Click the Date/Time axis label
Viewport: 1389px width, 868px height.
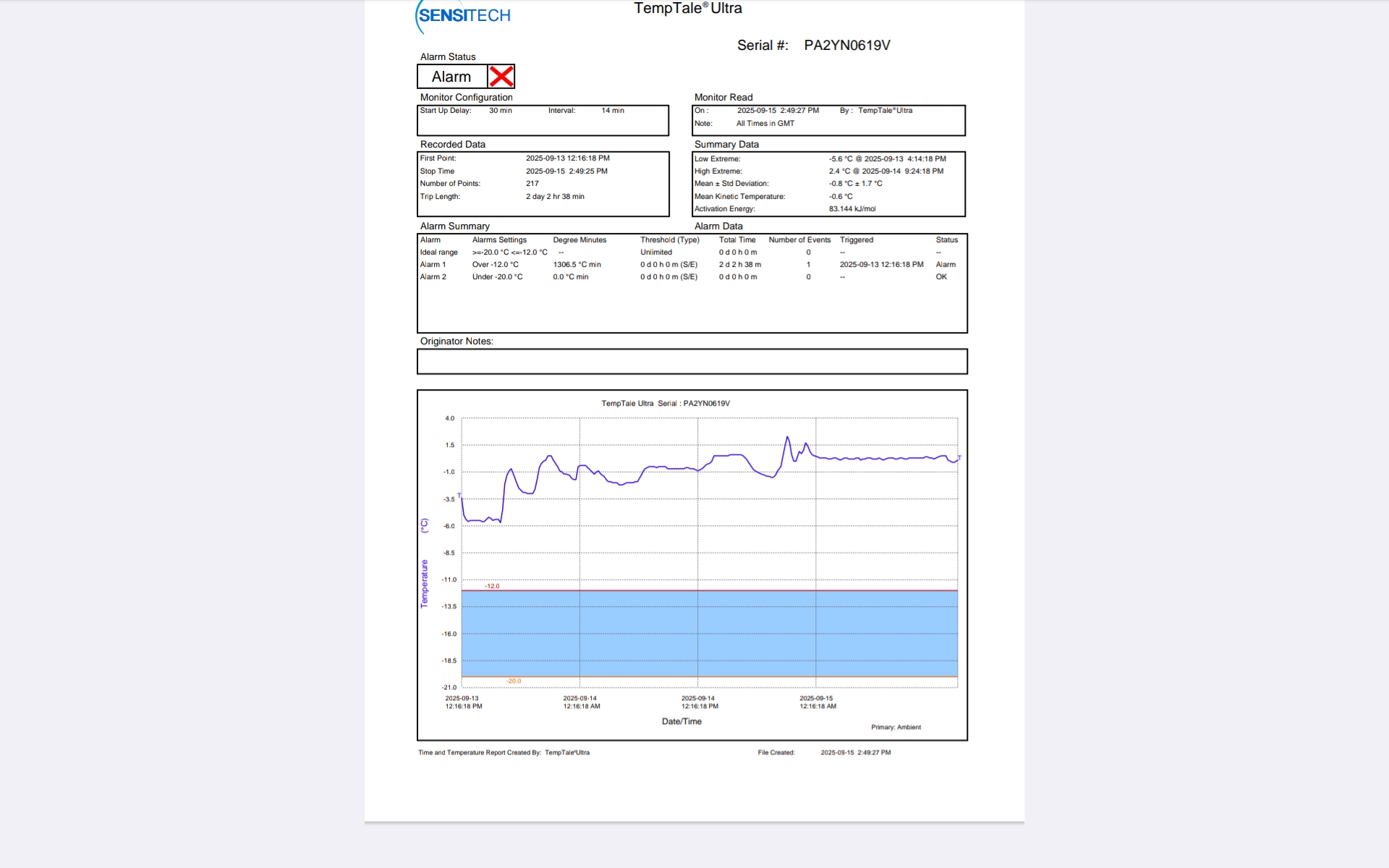(x=681, y=721)
